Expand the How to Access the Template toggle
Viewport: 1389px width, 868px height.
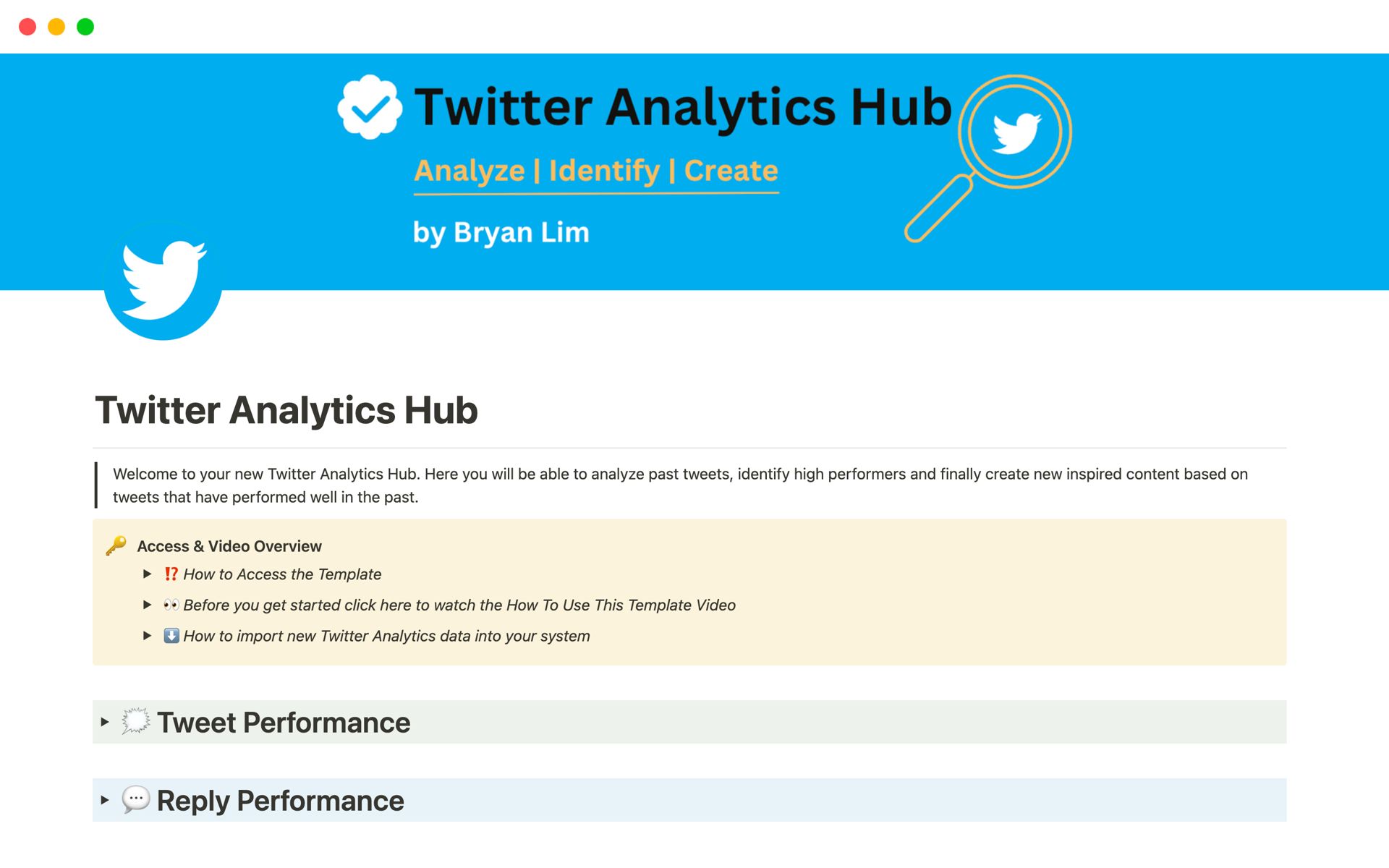tap(147, 574)
